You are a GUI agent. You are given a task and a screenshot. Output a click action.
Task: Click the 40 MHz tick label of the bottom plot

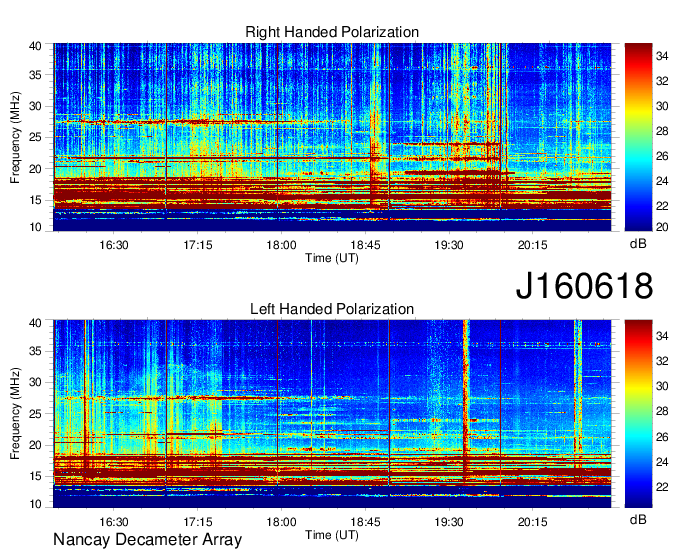point(35,323)
